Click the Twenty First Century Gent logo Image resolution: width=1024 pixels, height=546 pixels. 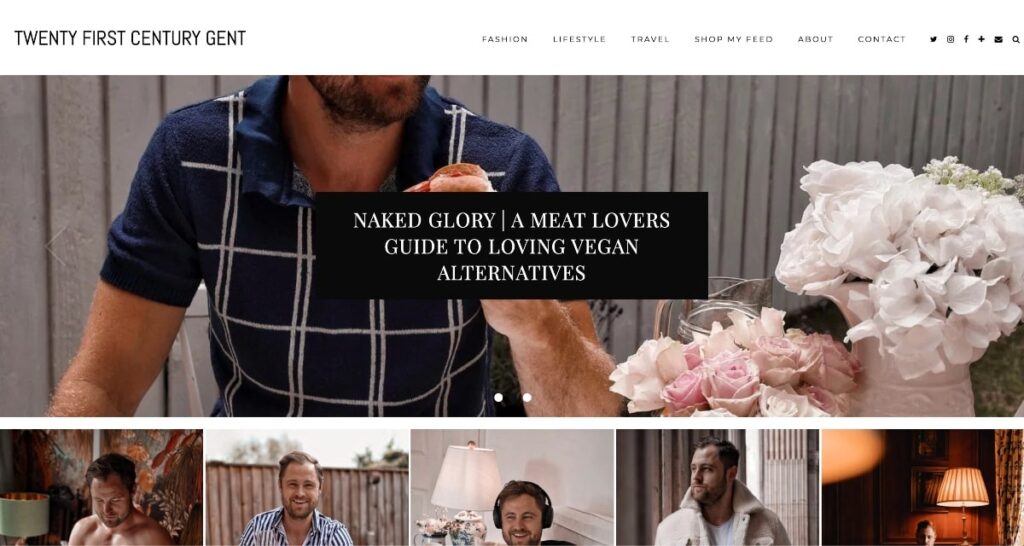(x=130, y=39)
